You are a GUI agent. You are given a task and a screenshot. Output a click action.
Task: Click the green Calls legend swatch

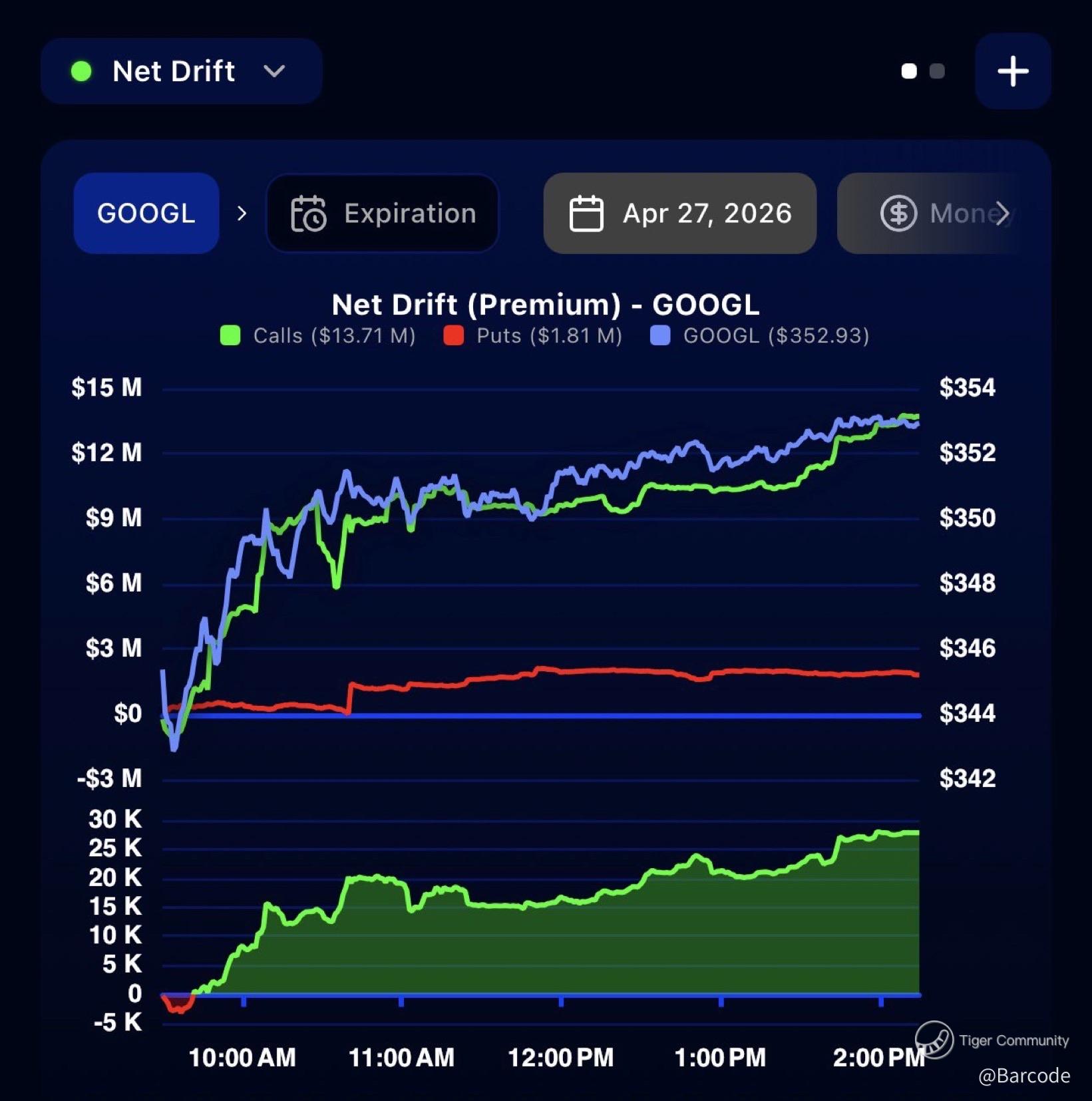pyautogui.click(x=230, y=335)
